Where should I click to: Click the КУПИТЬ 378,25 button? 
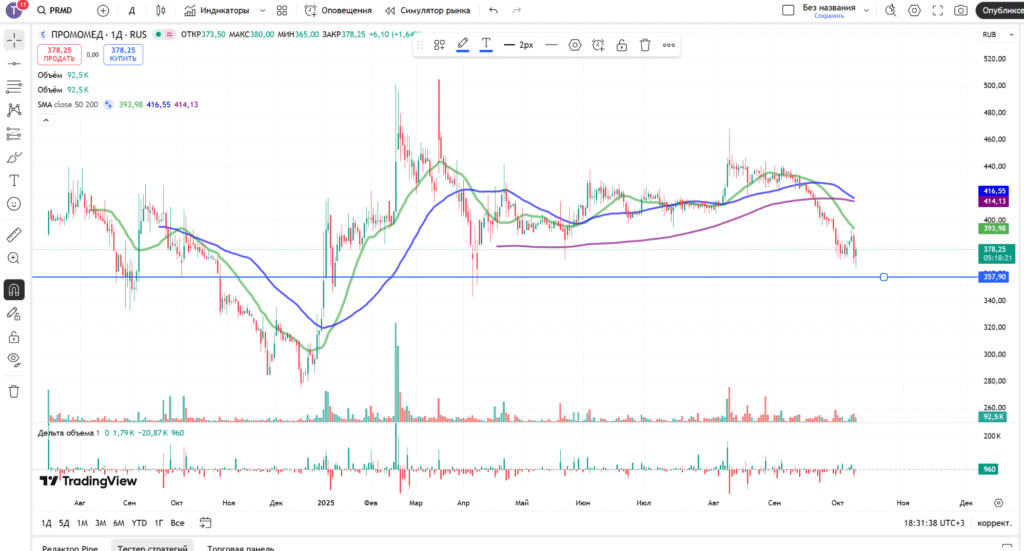tap(123, 54)
